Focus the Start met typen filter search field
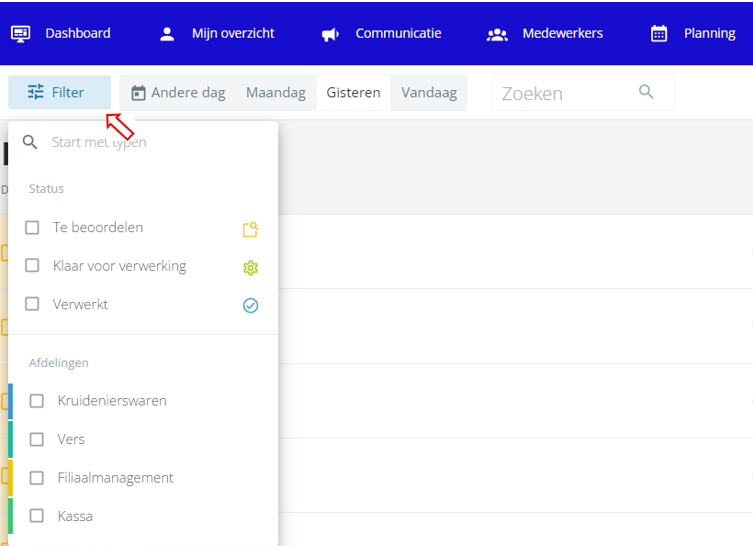 tap(143, 142)
